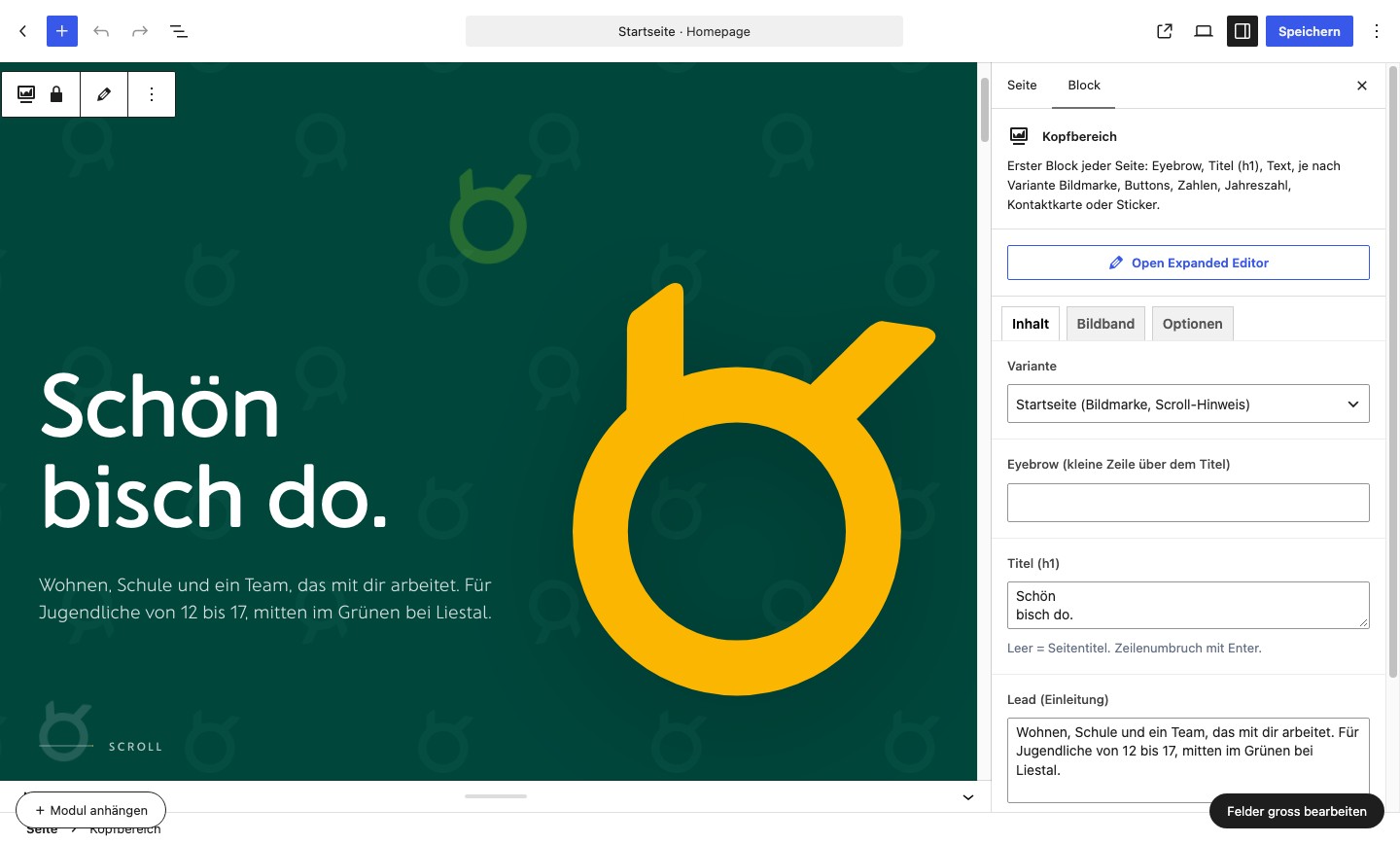Click Modul anhängen button
This screenshot has height=844, width=1400.
click(91, 810)
